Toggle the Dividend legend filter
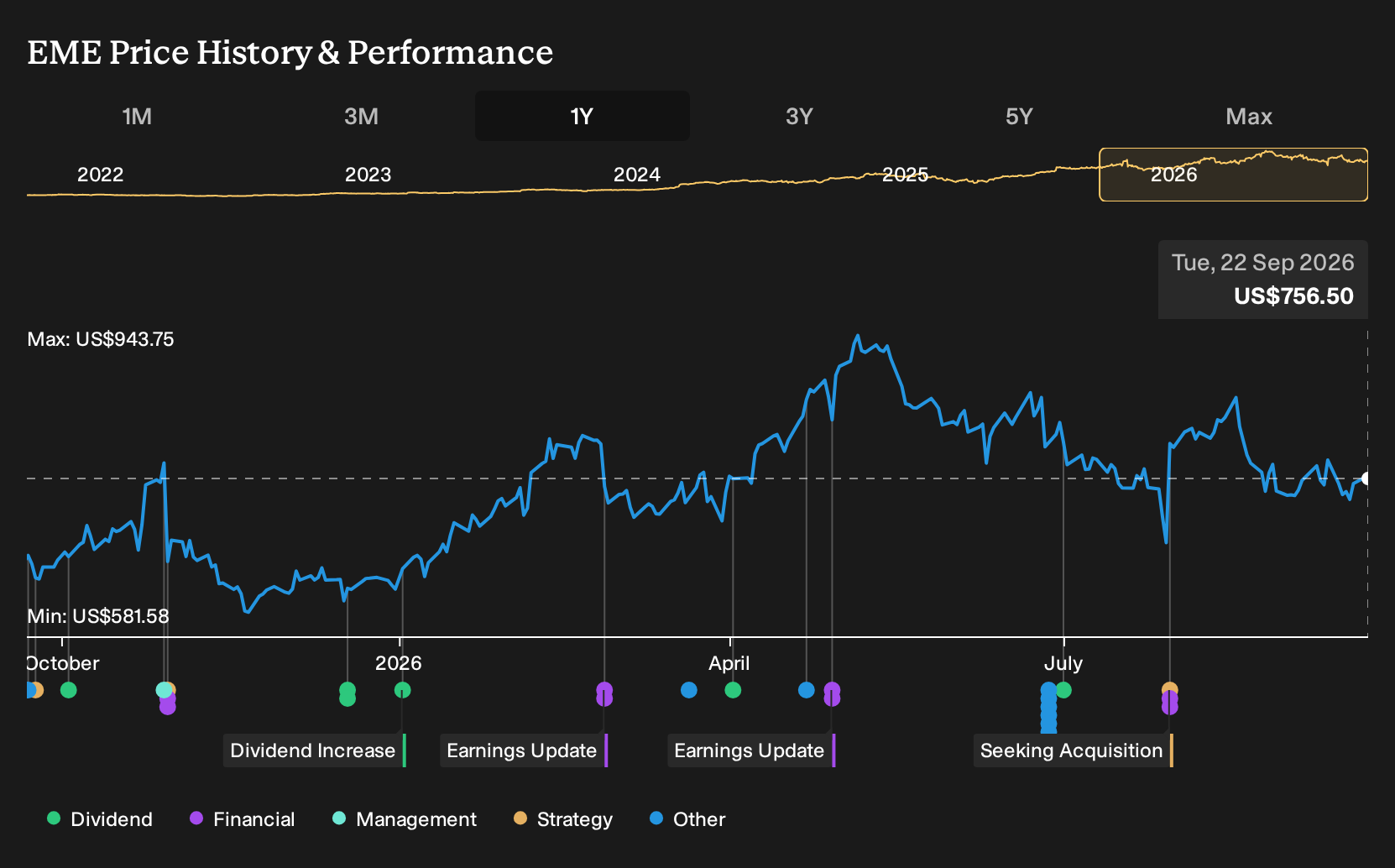Viewport: 1395px width, 868px height. (x=100, y=819)
